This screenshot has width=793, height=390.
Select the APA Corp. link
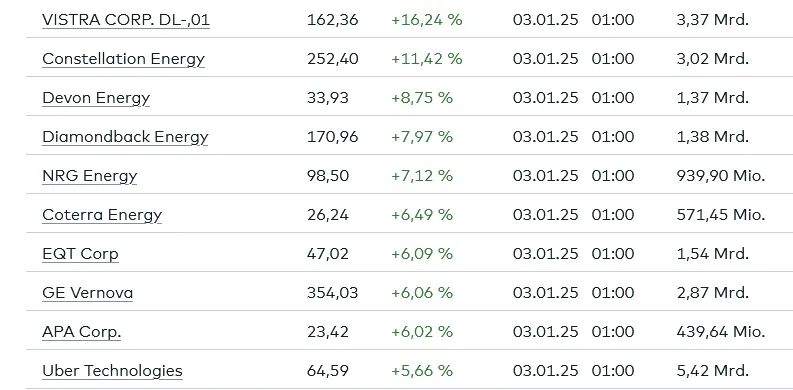[x=81, y=332]
